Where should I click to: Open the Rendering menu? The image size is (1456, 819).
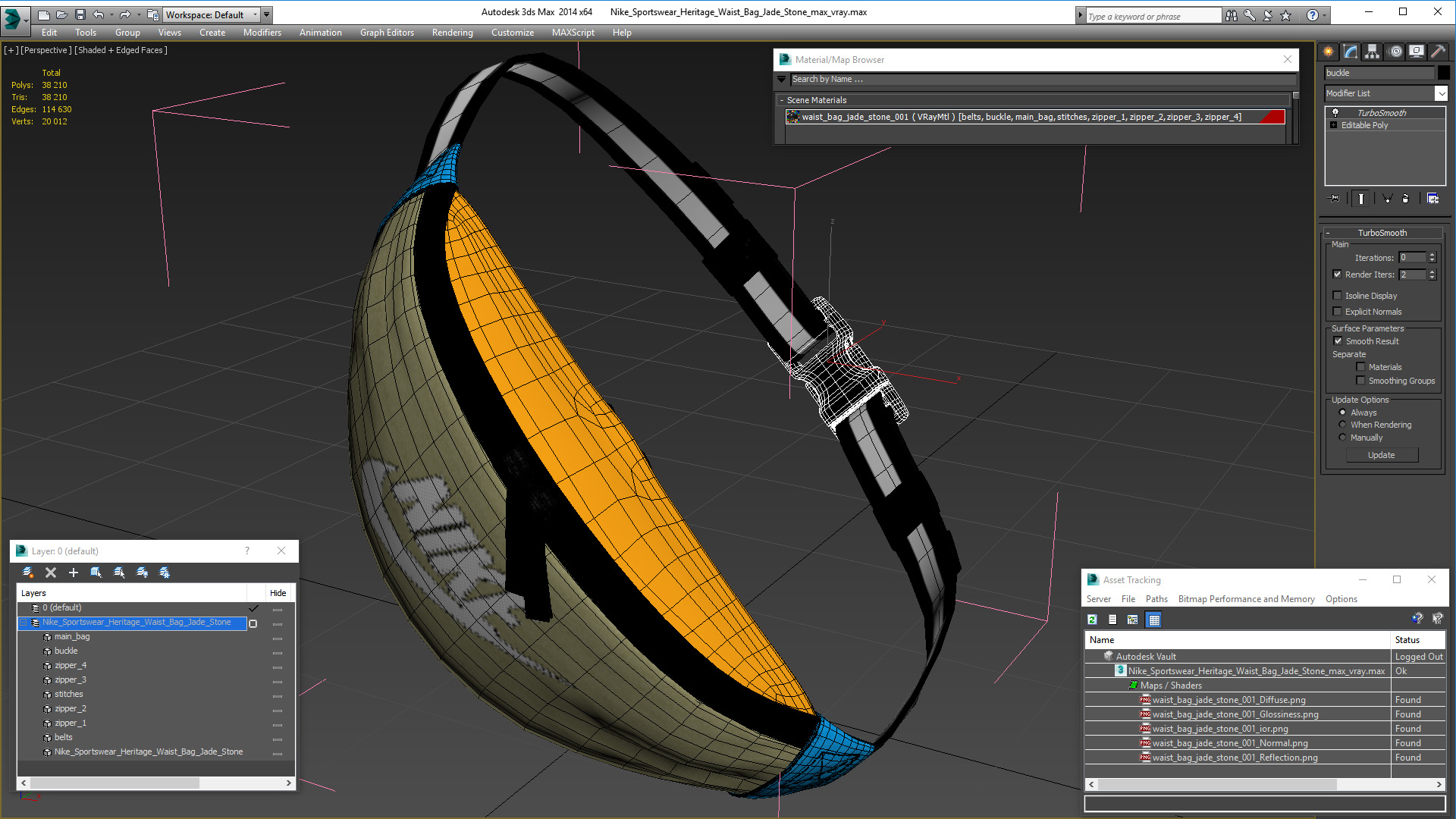click(453, 33)
